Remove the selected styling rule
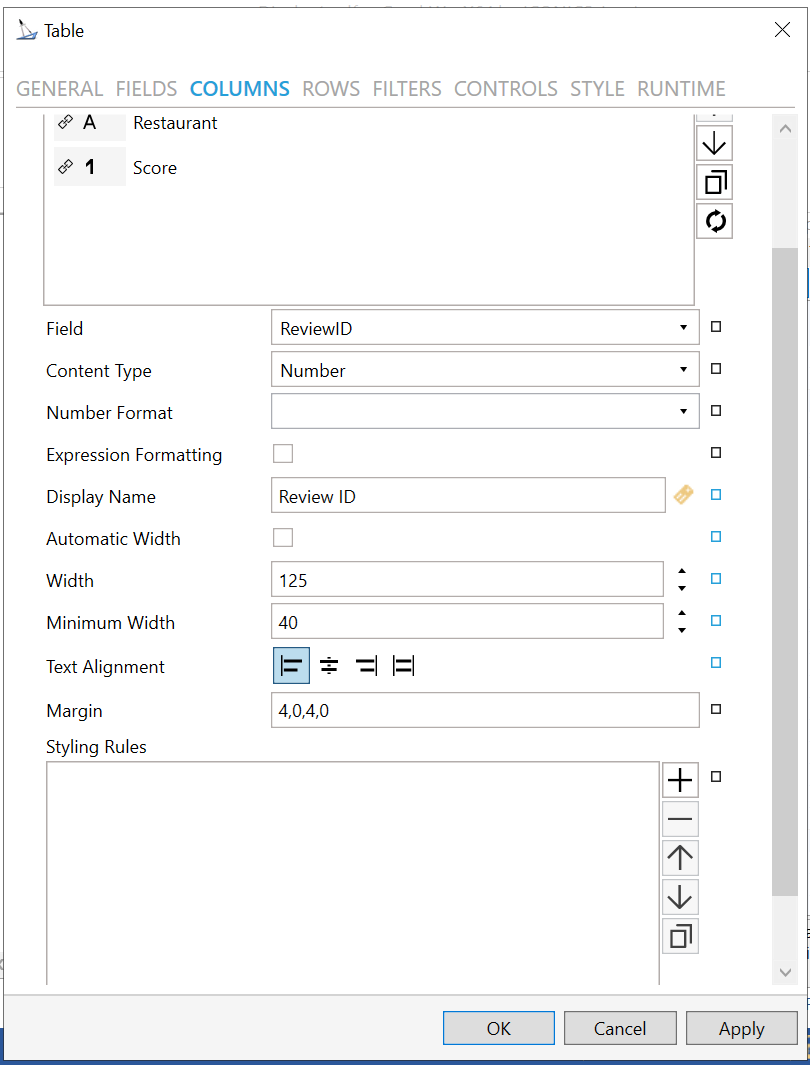Screen dimensions: 810x1065 [680, 820]
